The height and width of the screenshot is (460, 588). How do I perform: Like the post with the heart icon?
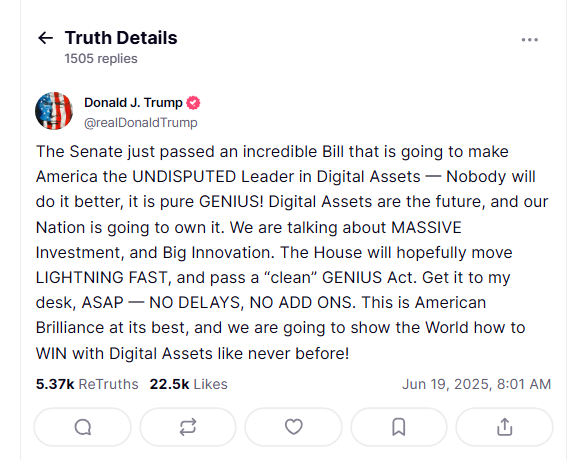click(294, 427)
